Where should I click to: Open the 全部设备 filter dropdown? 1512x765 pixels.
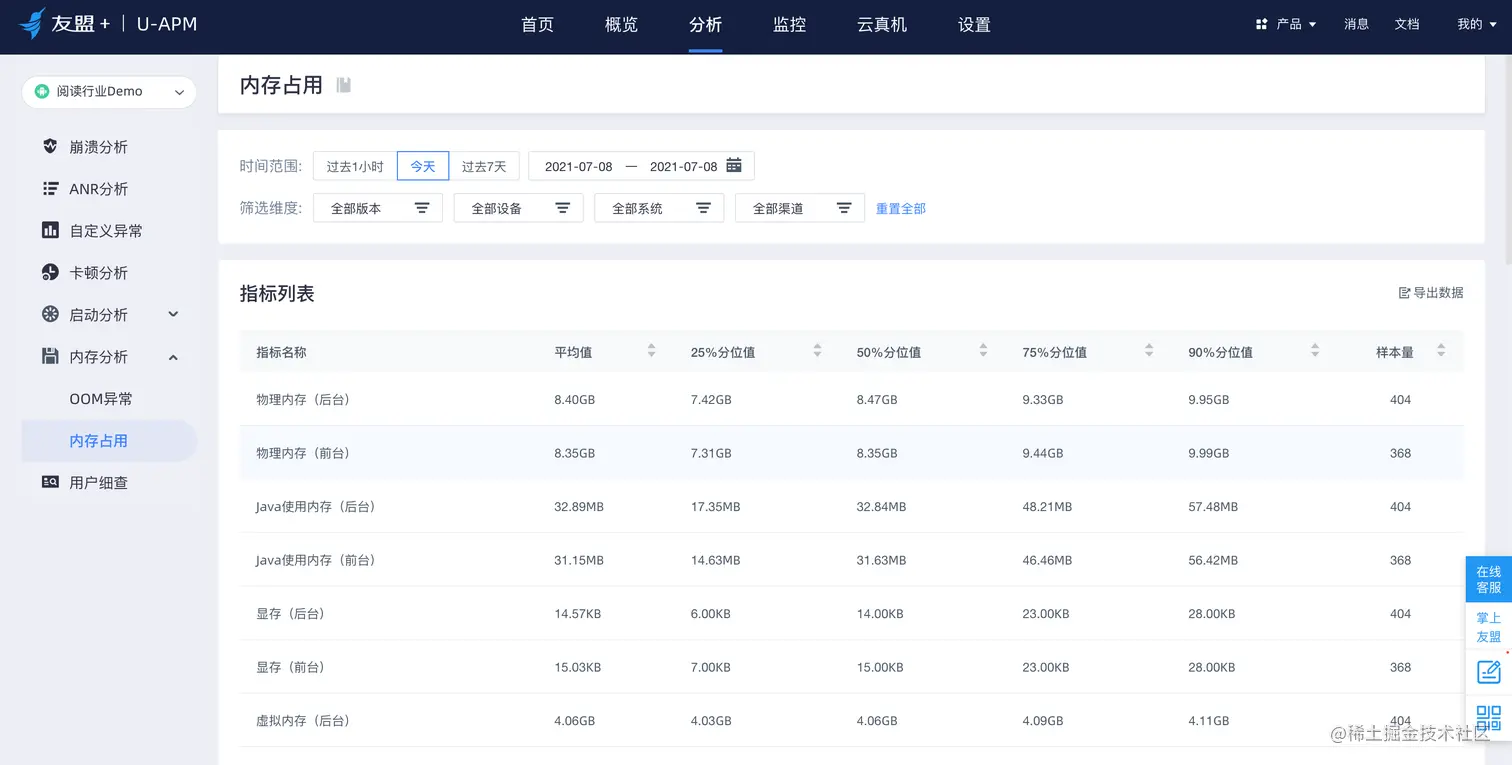pos(519,208)
